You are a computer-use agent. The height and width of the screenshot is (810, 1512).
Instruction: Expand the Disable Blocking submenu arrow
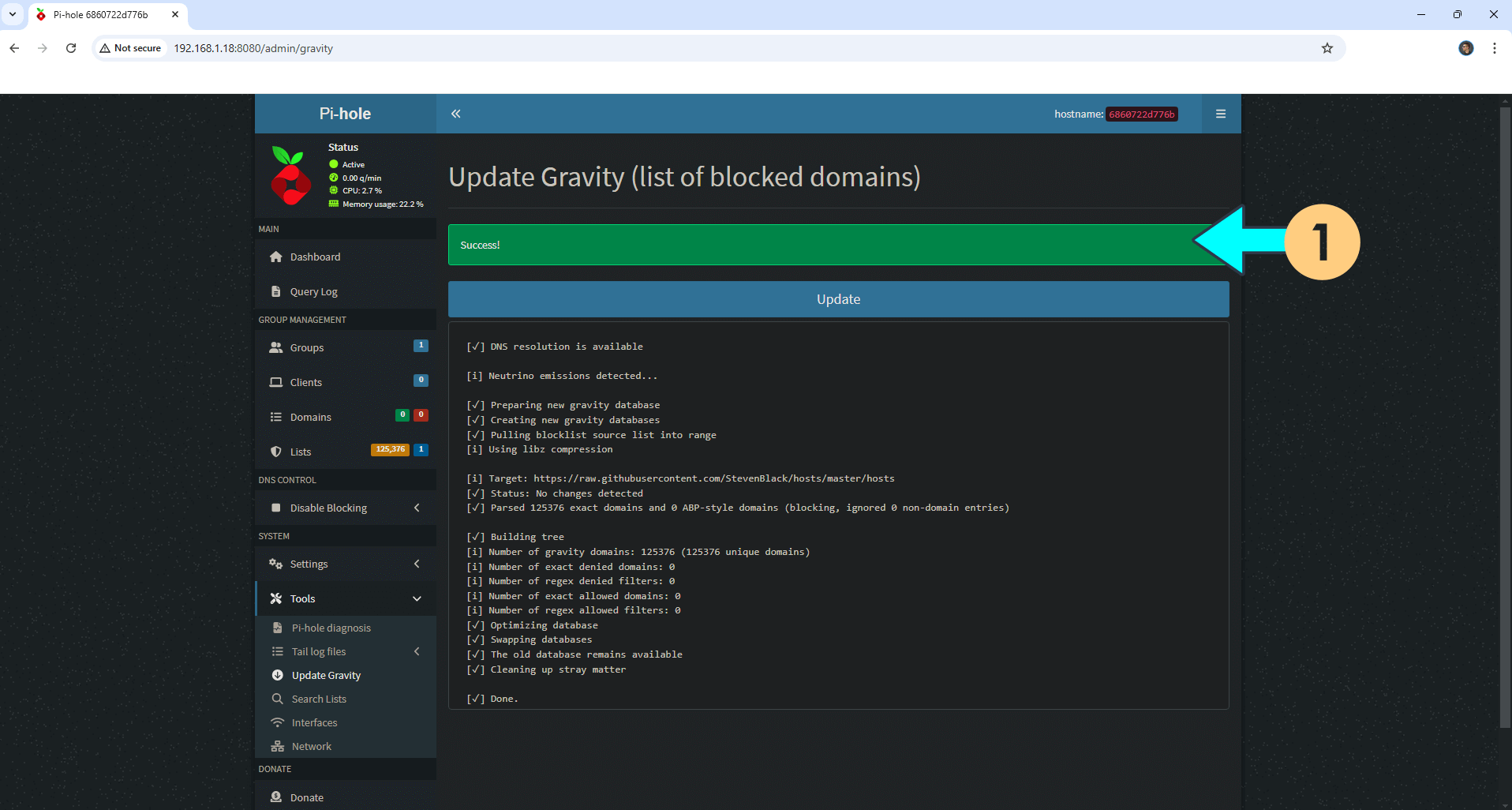tap(417, 508)
